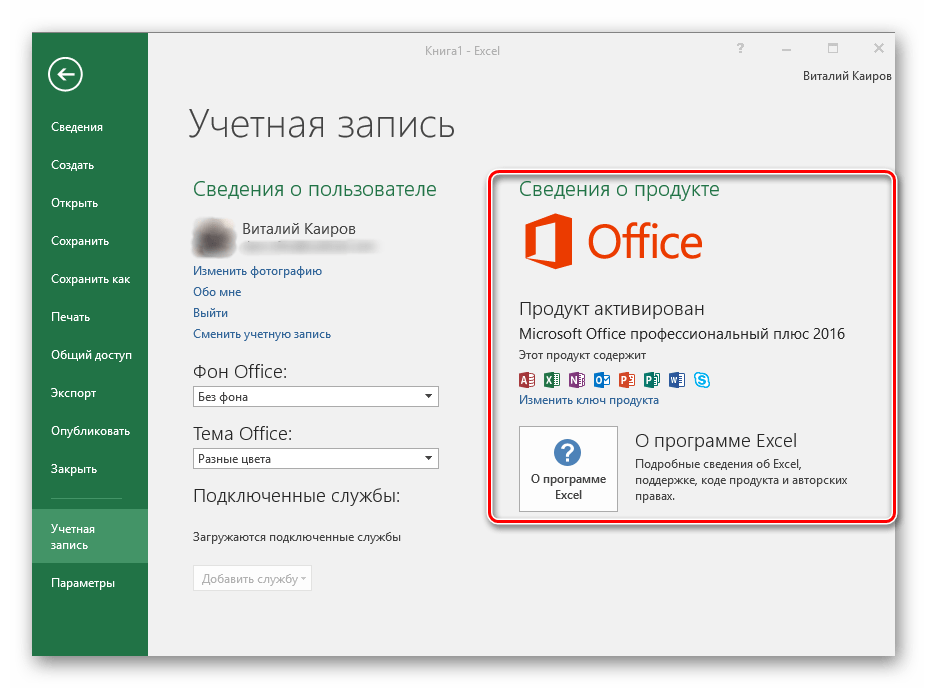The width and height of the screenshot is (927, 688).
Task: Expand the Тема Office combo box
Action: click(315, 459)
